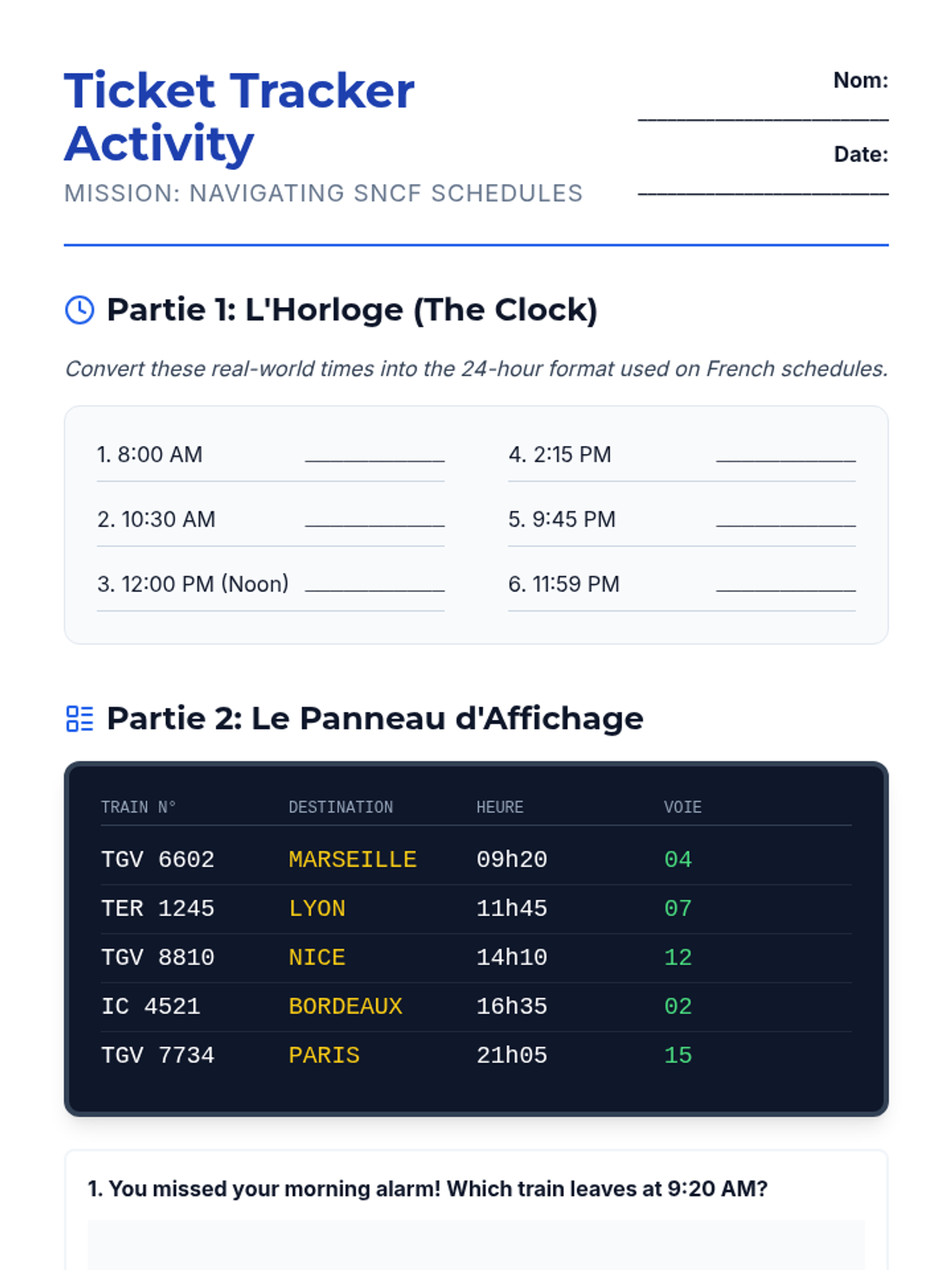952x1270 pixels.
Task: Click platform number 15 for Paris
Action: pyautogui.click(x=678, y=1056)
